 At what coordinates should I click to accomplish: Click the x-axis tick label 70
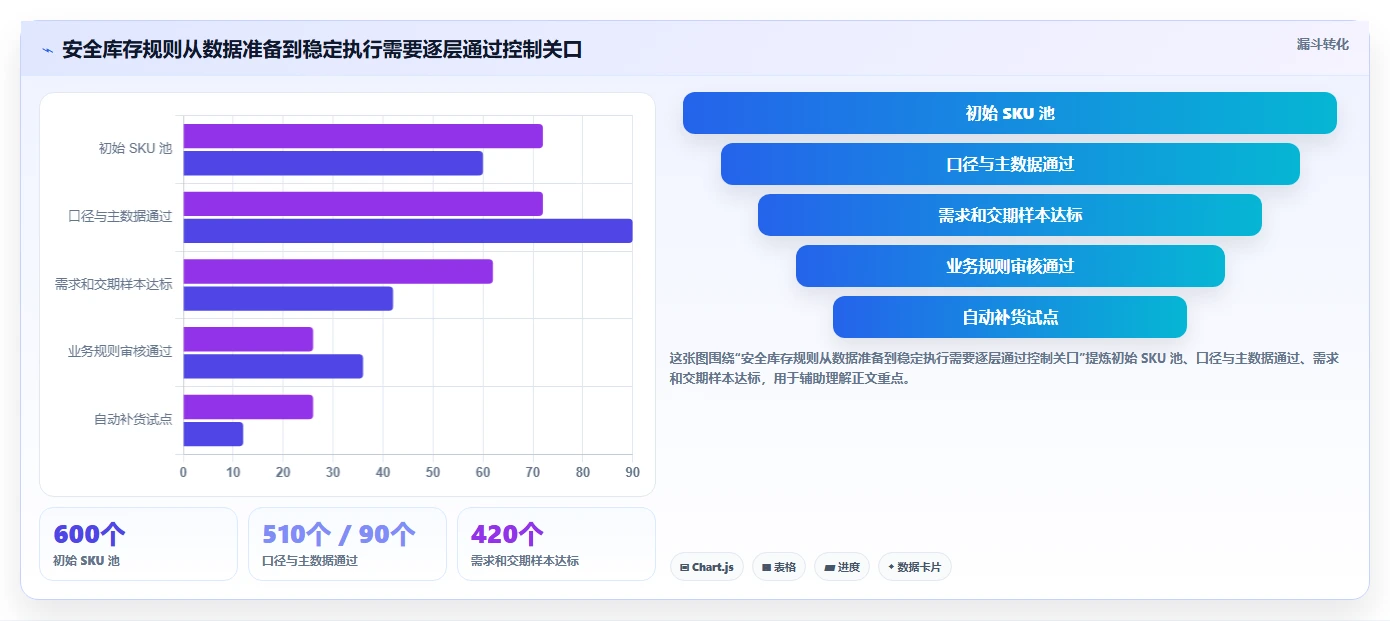533,472
